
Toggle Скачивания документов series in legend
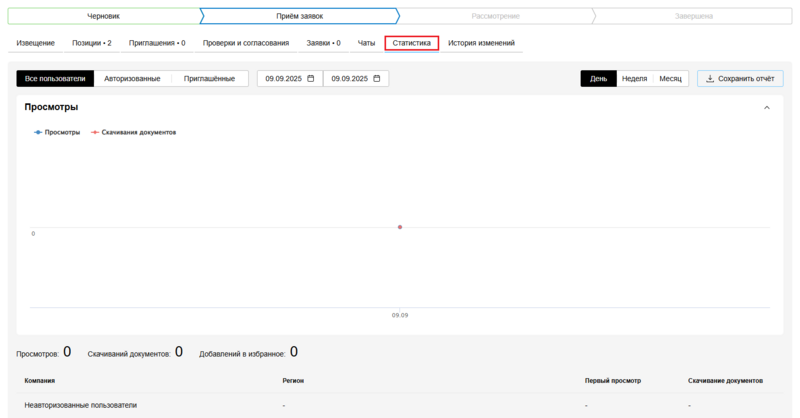tap(134, 132)
